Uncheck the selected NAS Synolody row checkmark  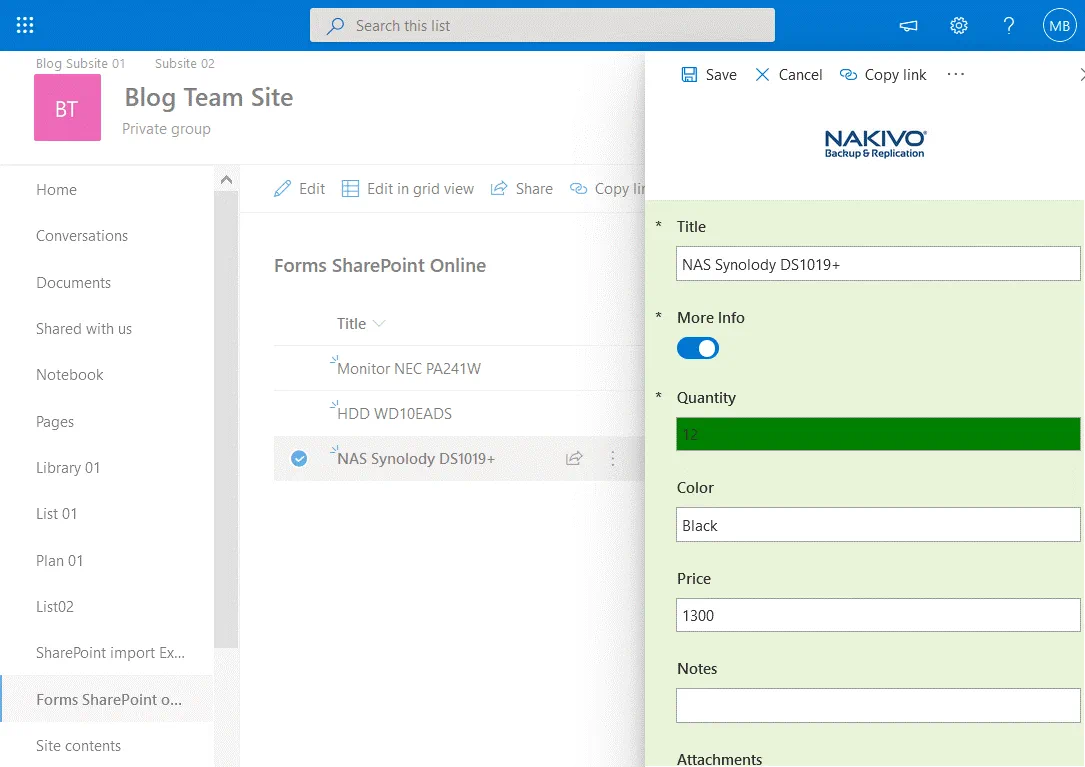298,459
